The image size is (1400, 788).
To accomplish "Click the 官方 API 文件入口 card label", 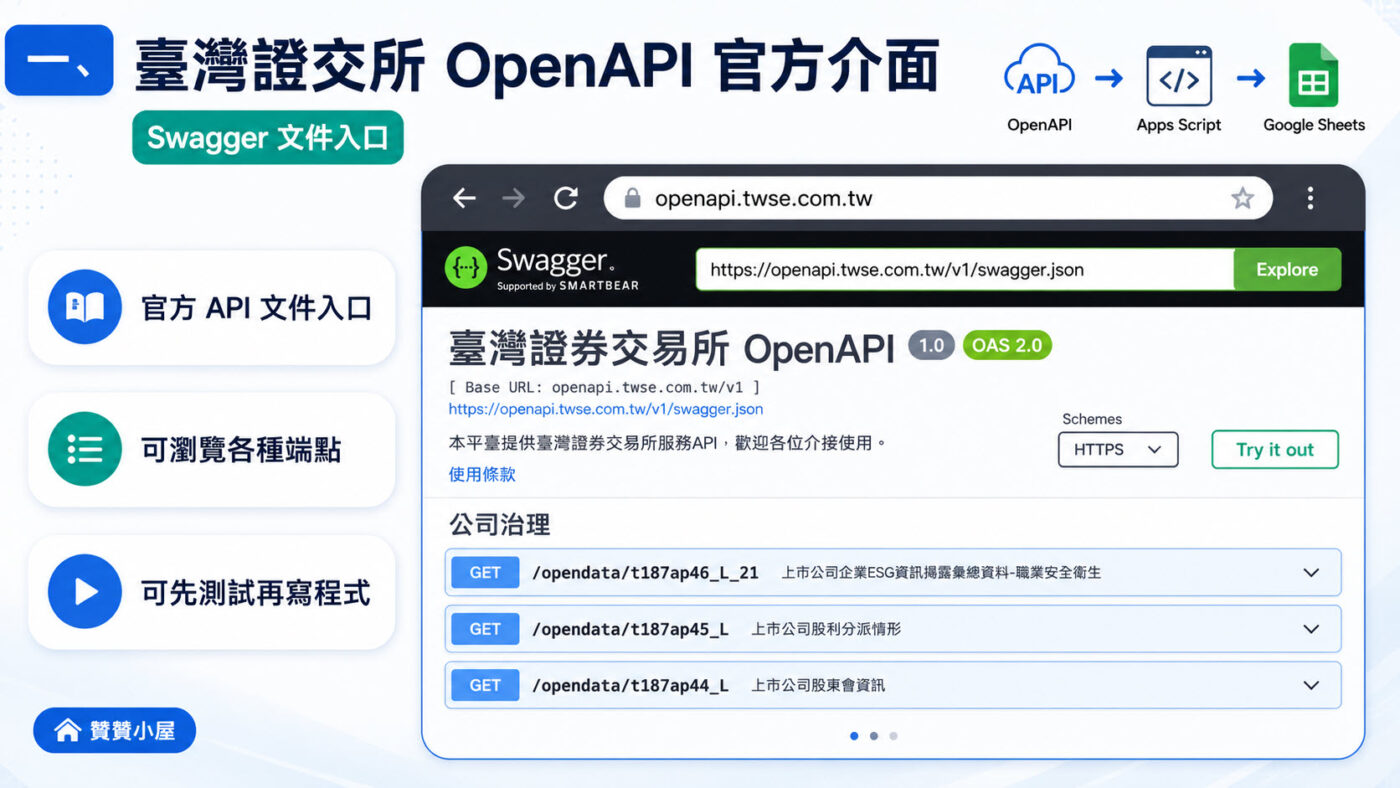I will [x=256, y=307].
